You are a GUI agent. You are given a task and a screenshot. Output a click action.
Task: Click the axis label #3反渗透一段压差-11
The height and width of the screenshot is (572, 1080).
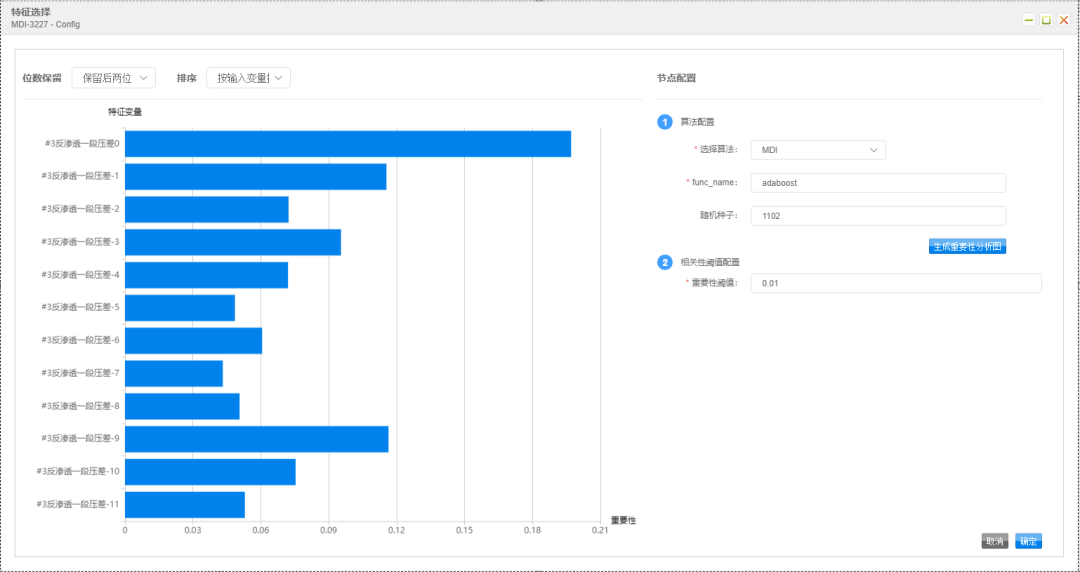coord(78,504)
